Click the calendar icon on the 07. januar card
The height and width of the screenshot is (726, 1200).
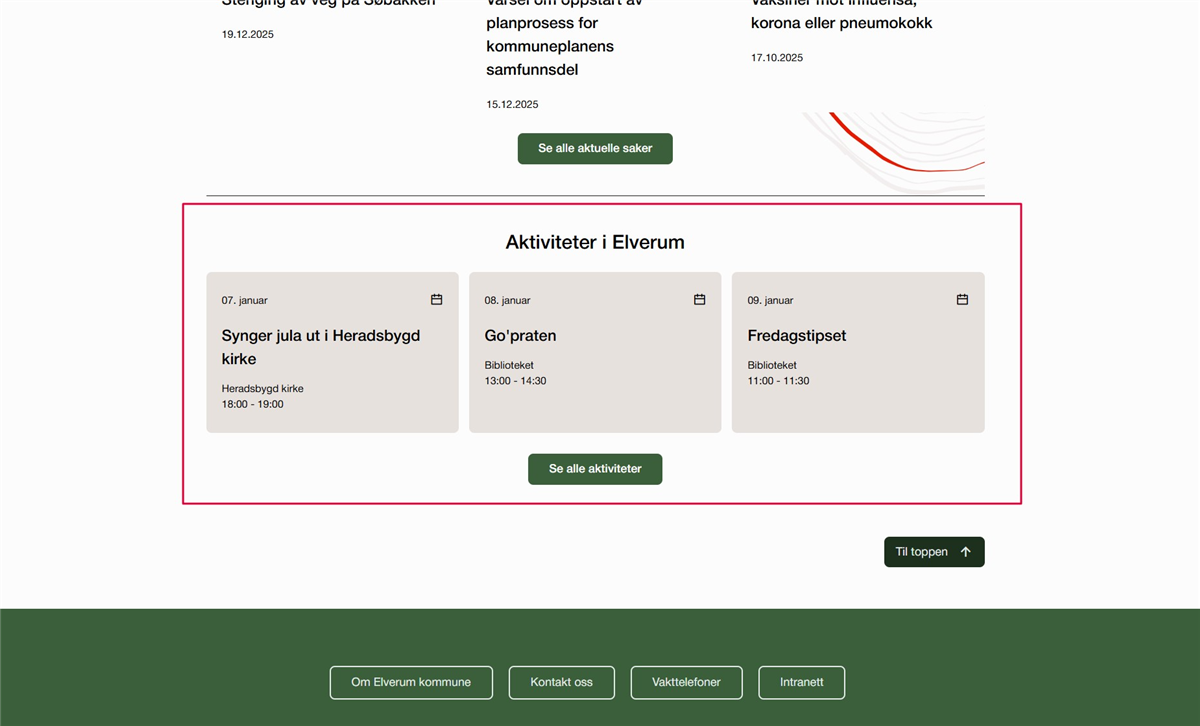[436, 300]
